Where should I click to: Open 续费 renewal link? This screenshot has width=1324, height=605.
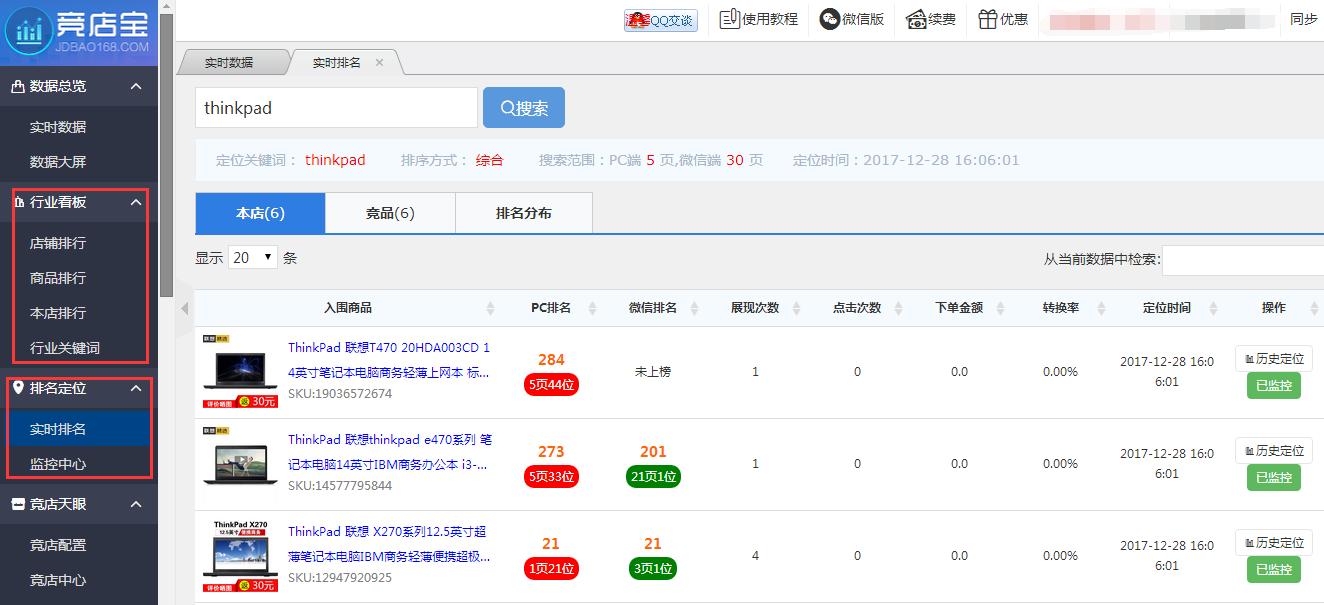point(931,19)
